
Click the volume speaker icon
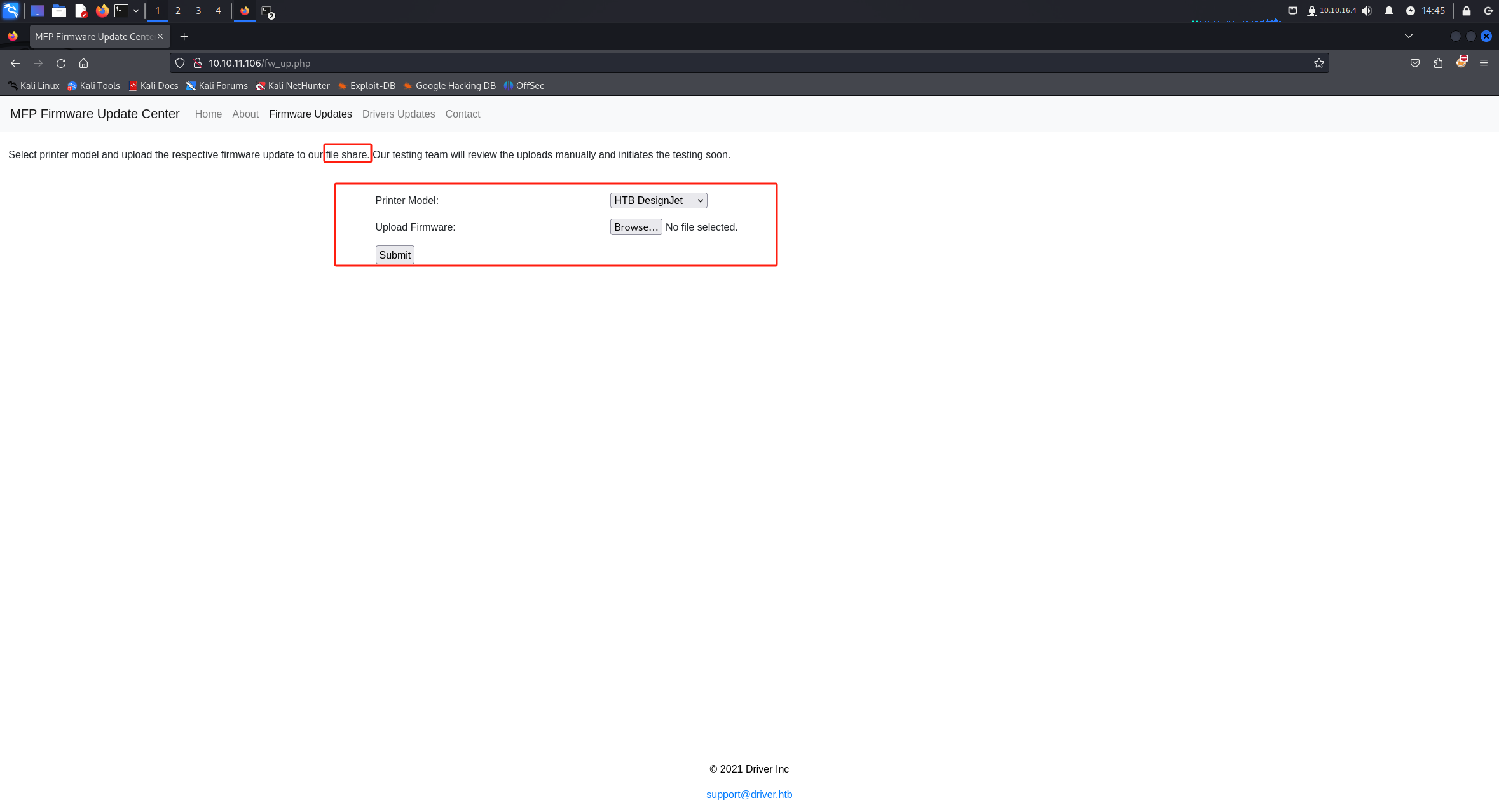[1367, 11]
